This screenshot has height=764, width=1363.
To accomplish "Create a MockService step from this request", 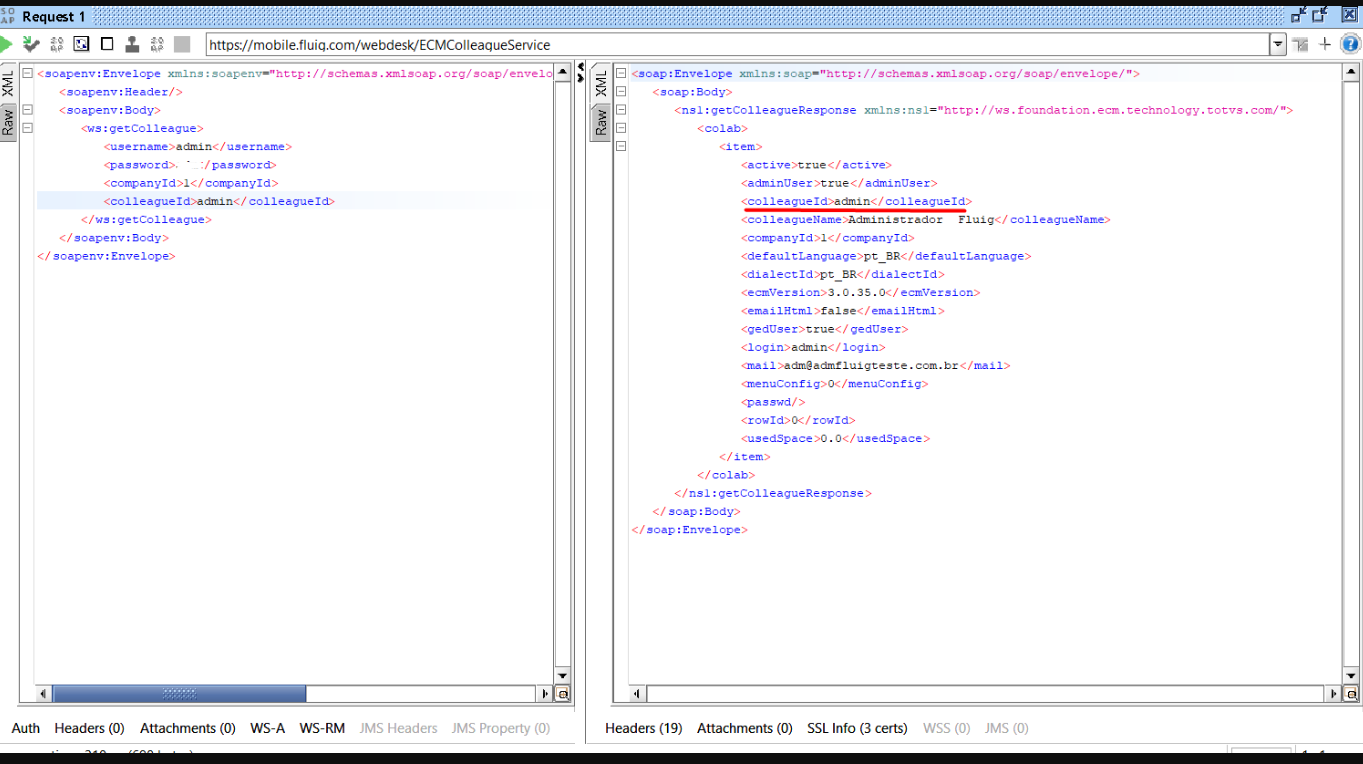I will coord(56,44).
